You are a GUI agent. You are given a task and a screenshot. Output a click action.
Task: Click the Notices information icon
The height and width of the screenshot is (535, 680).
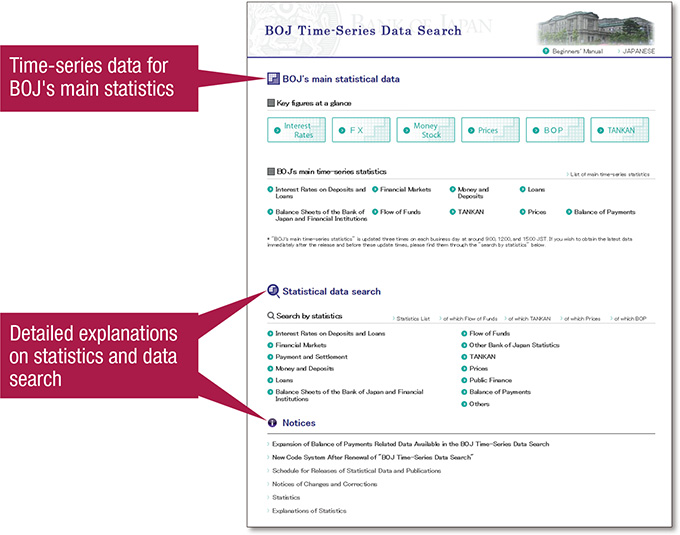tap(272, 423)
